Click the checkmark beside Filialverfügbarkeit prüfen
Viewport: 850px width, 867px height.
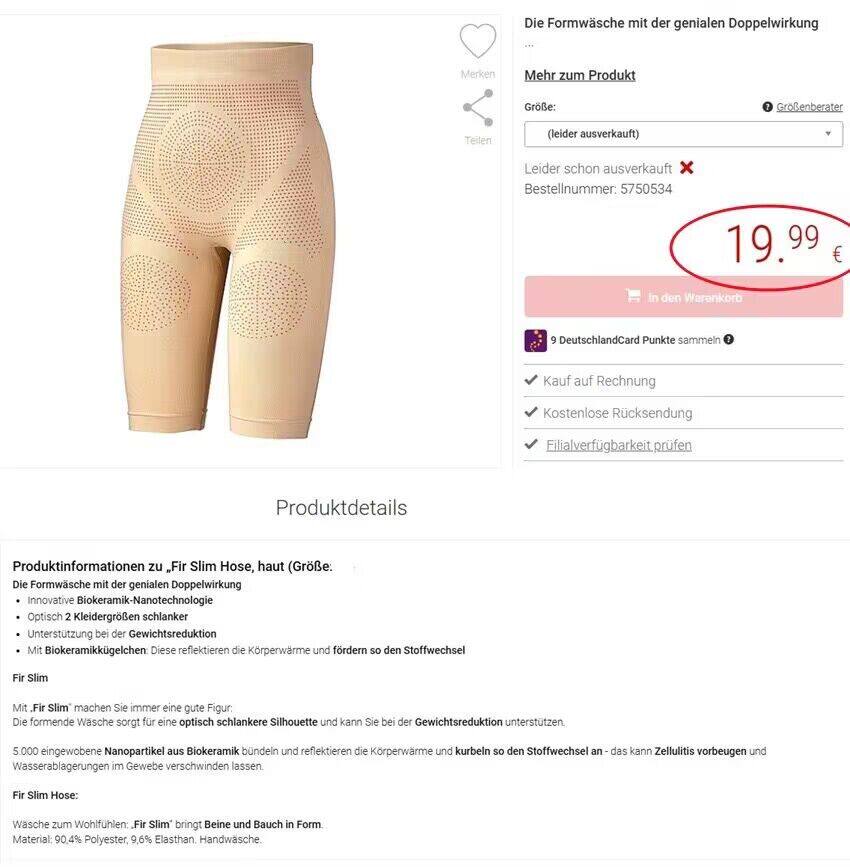pyautogui.click(x=531, y=444)
